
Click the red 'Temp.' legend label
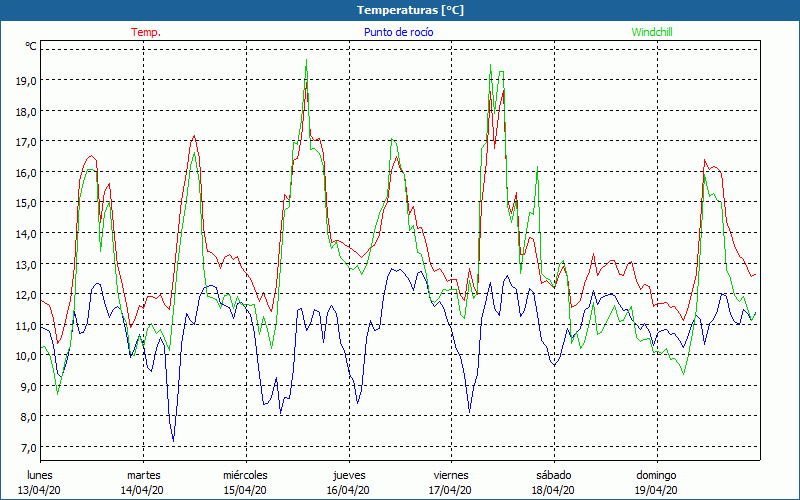click(146, 32)
